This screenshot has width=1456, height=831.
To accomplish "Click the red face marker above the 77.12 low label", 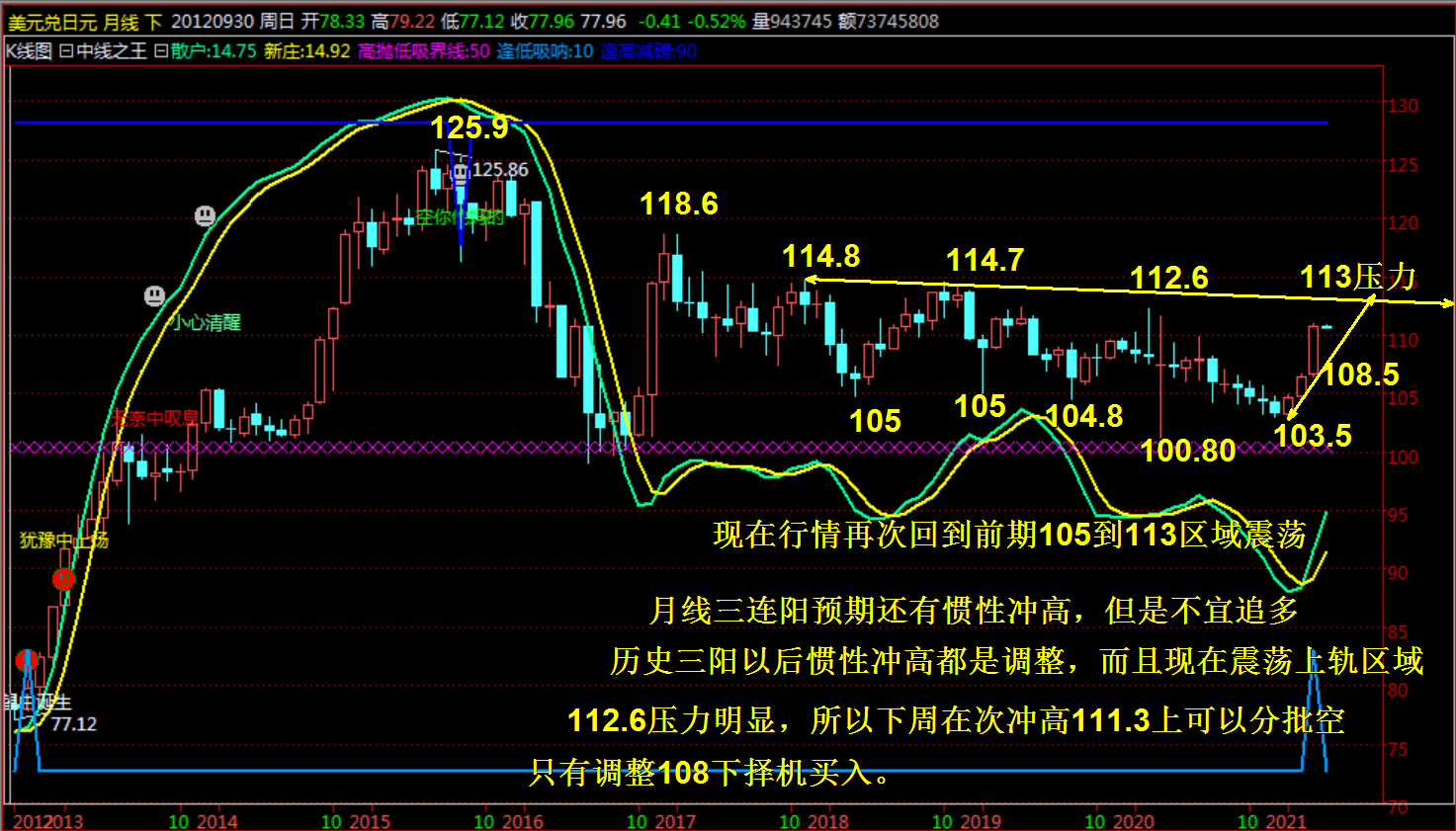I will (x=27, y=660).
